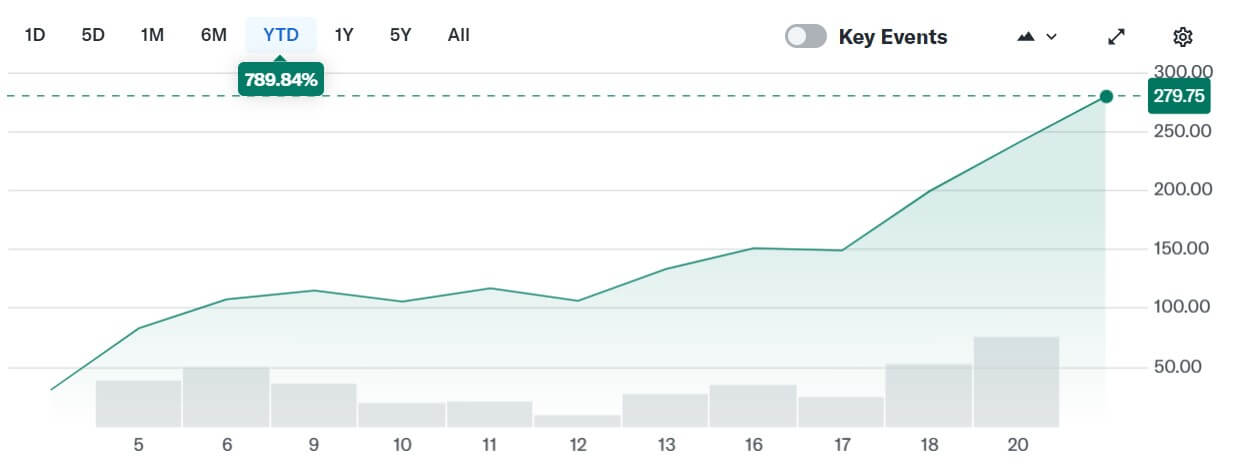Click the mountain chart type icon
This screenshot has width=1237, height=465.
(x=1026, y=37)
